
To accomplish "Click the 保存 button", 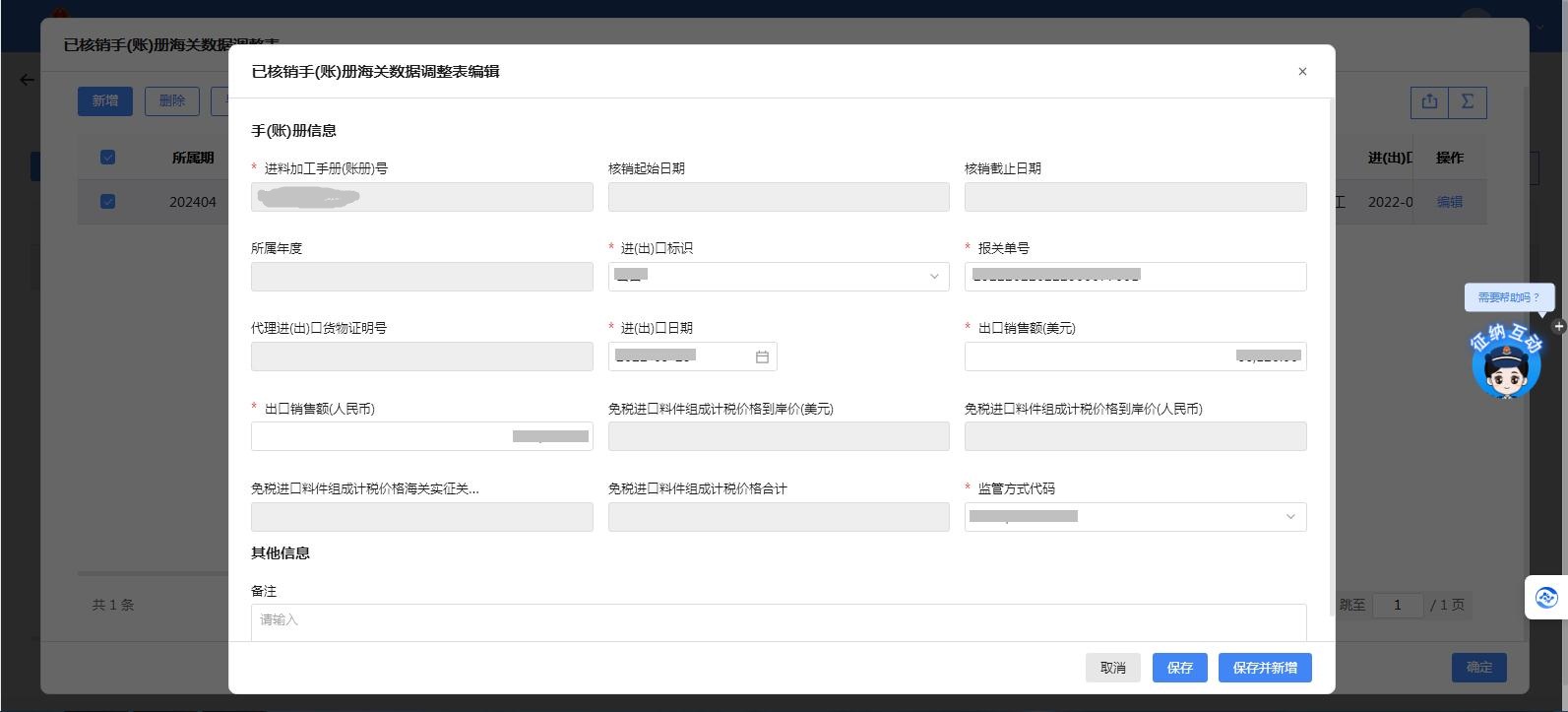I will click(x=1179, y=668).
